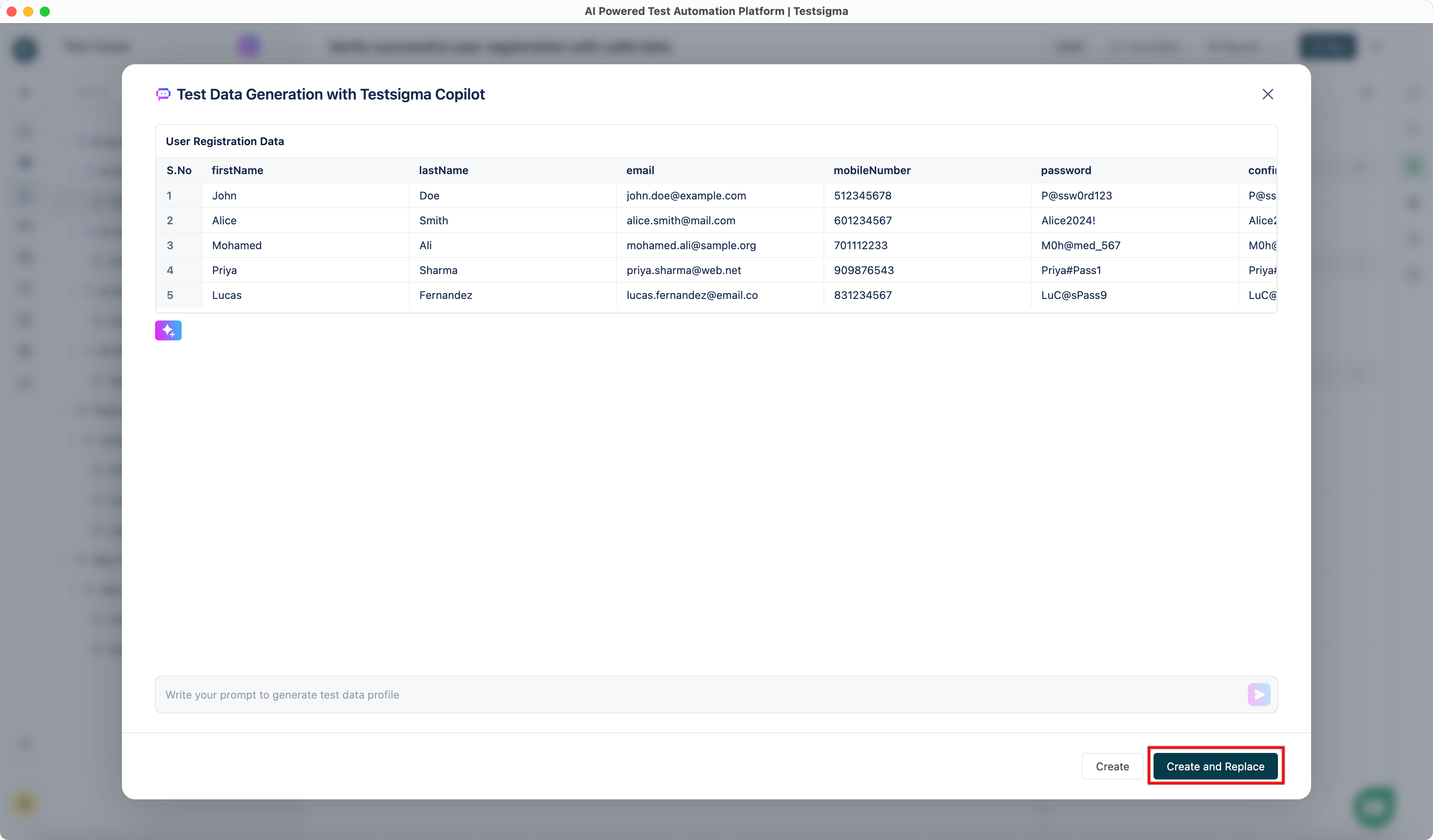Click the lastName column header

click(443, 170)
